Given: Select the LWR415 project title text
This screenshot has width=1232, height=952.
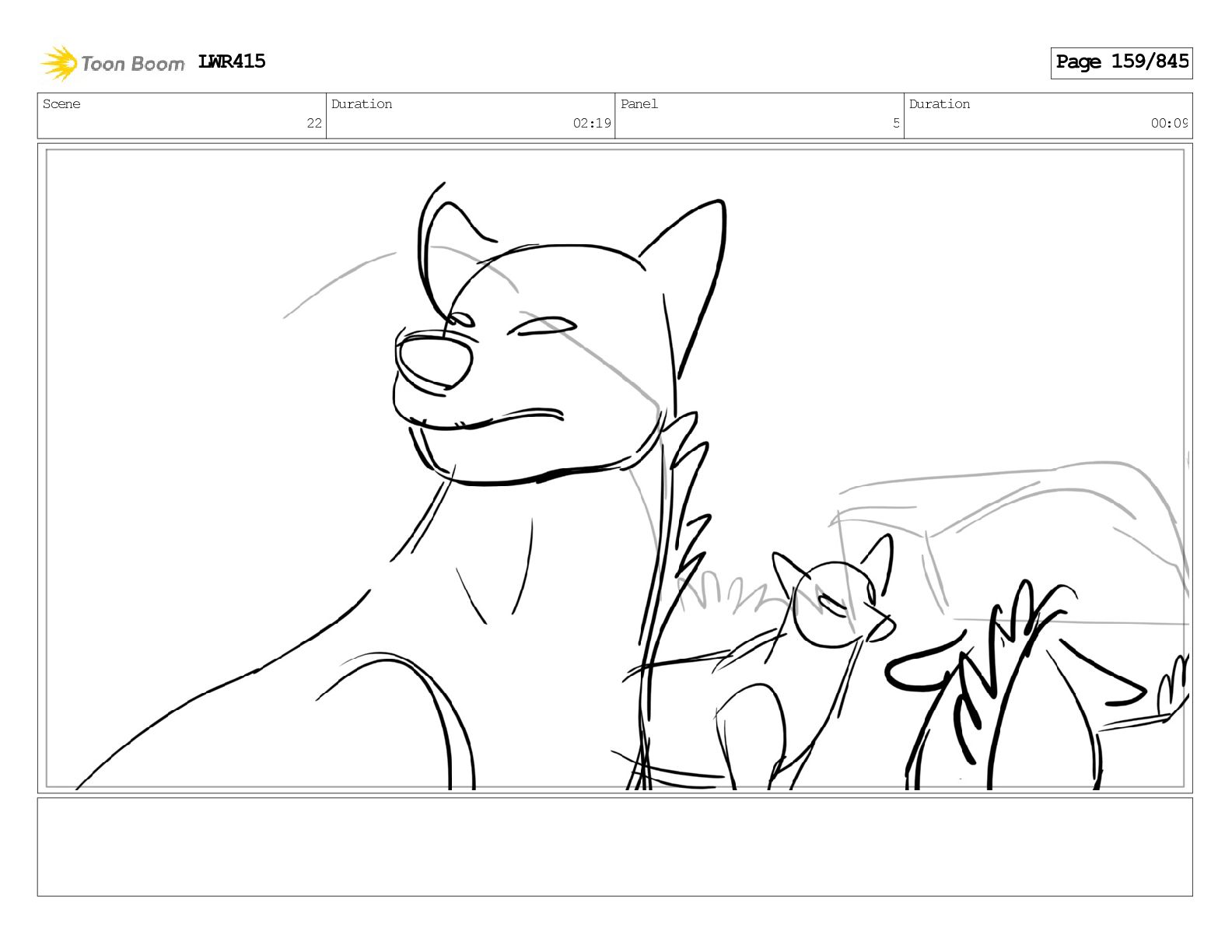Looking at the screenshot, I should 232,61.
